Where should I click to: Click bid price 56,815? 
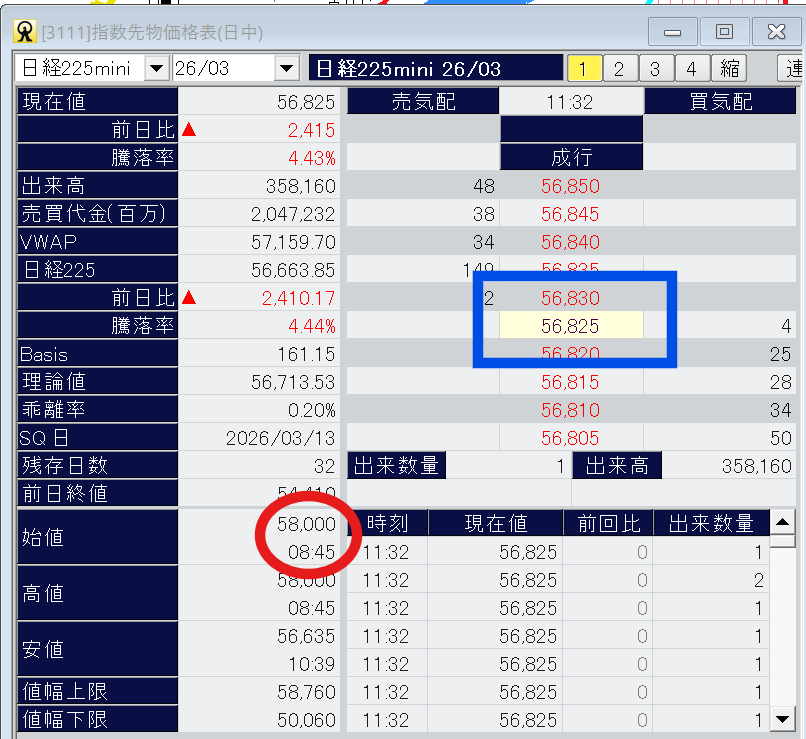(570, 382)
